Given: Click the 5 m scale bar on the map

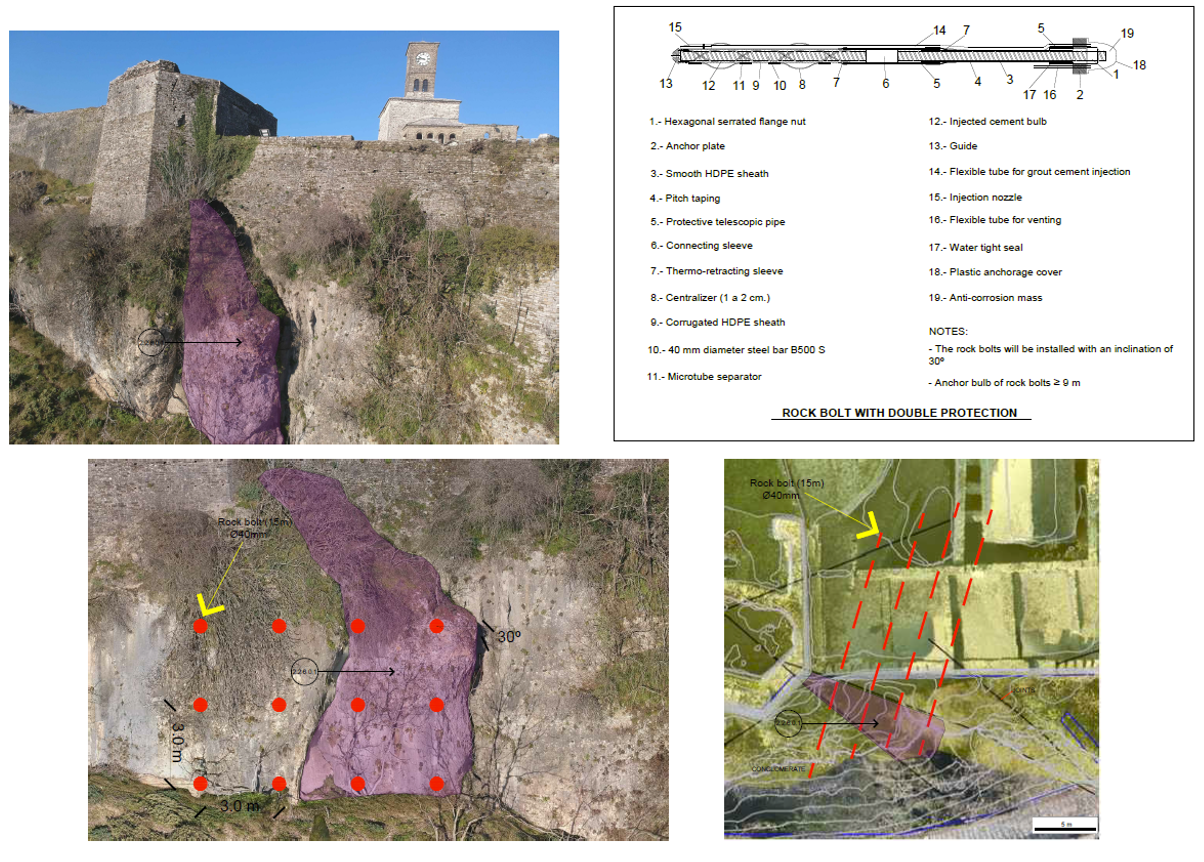Looking at the screenshot, I should 1065,825.
